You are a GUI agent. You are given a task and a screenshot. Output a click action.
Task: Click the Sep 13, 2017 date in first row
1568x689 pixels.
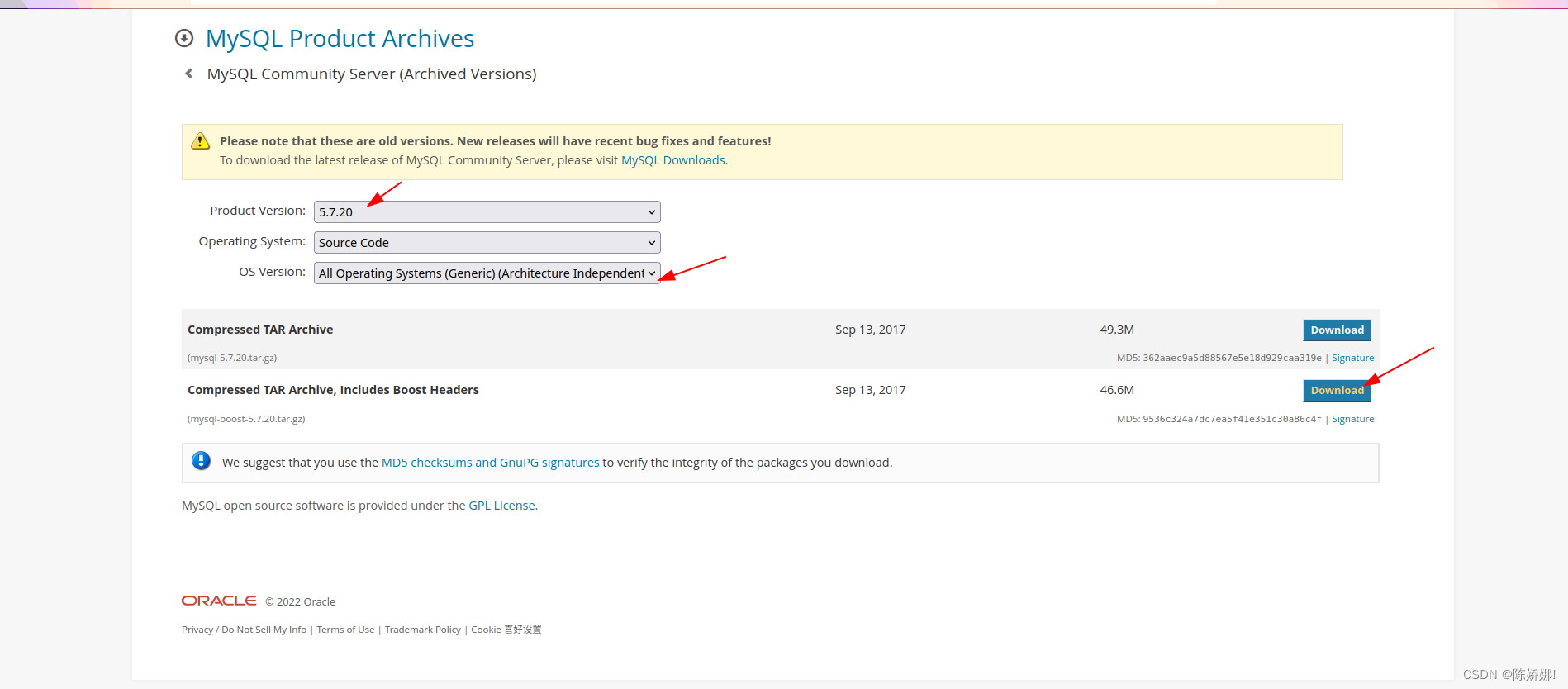pos(871,330)
